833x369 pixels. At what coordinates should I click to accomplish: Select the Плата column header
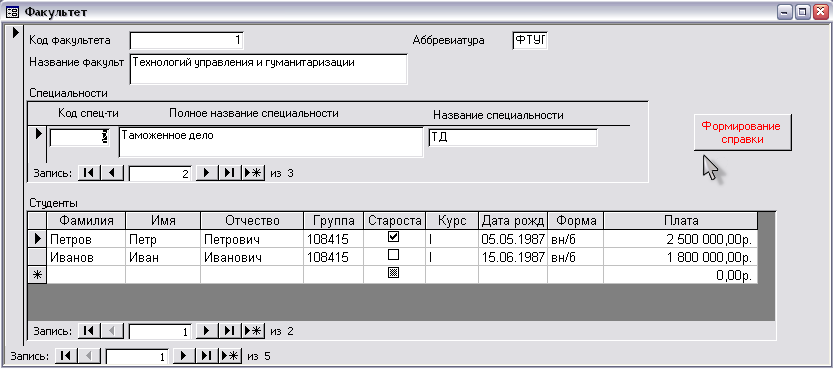pyautogui.click(x=680, y=220)
